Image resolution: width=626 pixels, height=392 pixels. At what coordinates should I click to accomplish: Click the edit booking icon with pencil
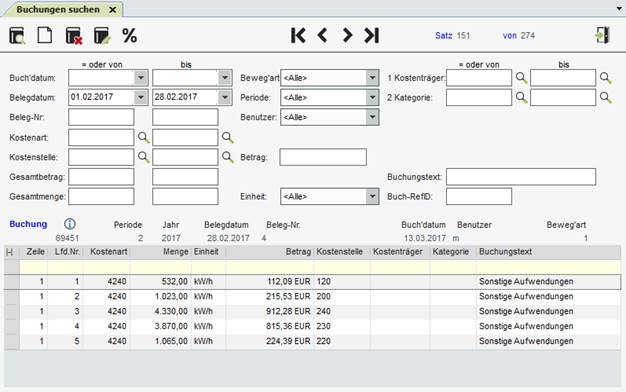point(102,36)
